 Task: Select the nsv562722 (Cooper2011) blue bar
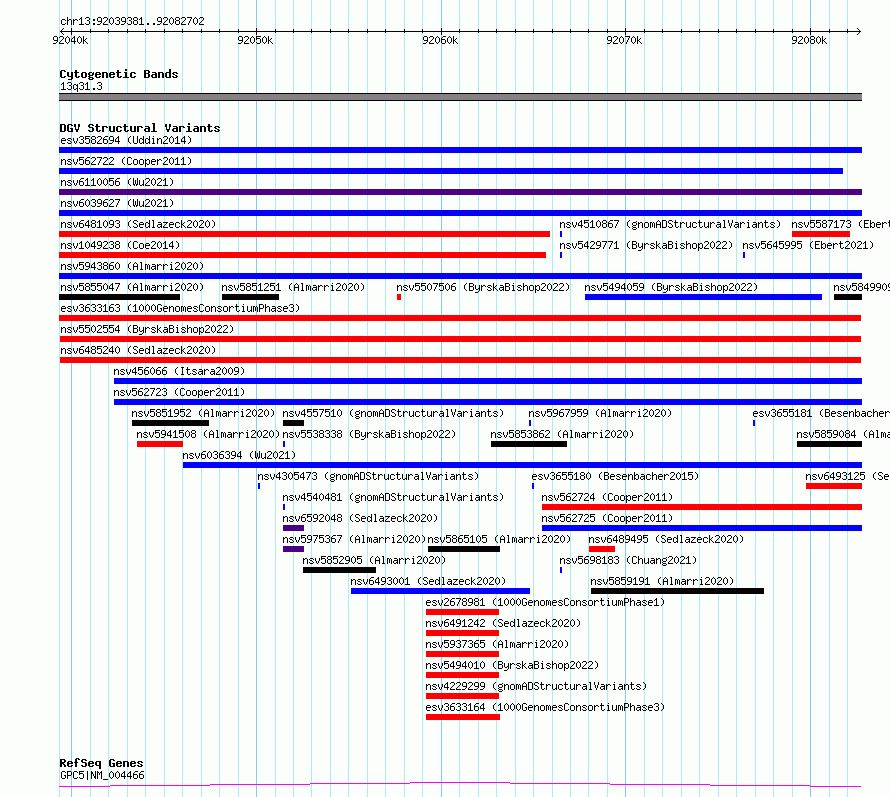pos(451,171)
